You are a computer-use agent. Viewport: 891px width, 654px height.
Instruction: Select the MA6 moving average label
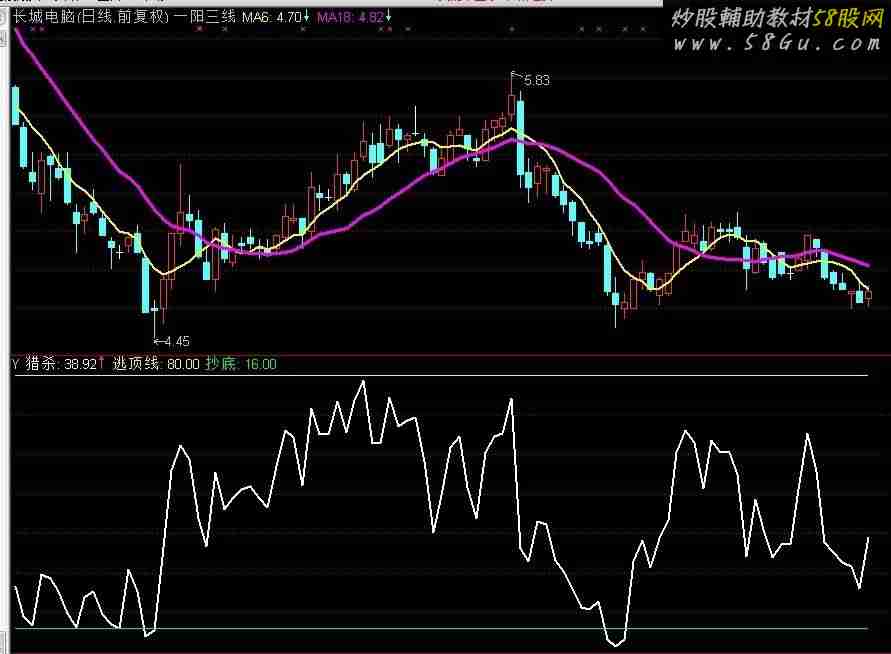point(254,17)
